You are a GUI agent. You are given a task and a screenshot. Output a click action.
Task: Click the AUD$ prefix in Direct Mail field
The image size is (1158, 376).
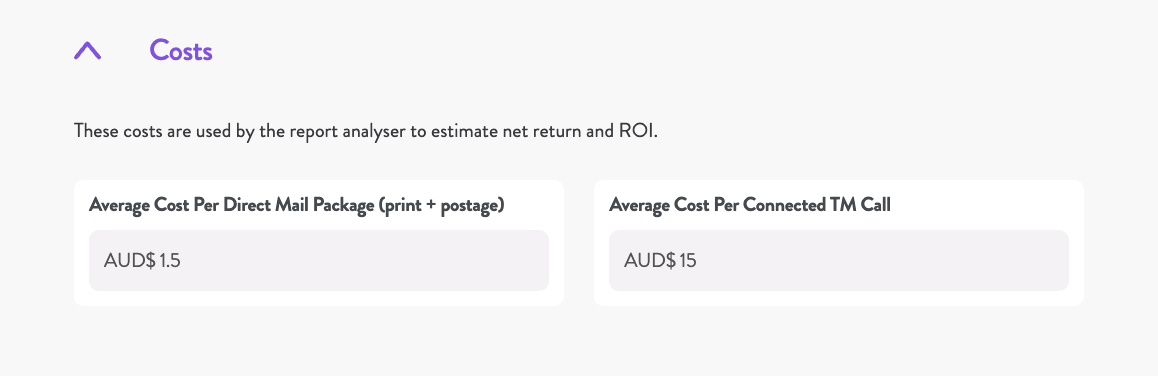130,261
